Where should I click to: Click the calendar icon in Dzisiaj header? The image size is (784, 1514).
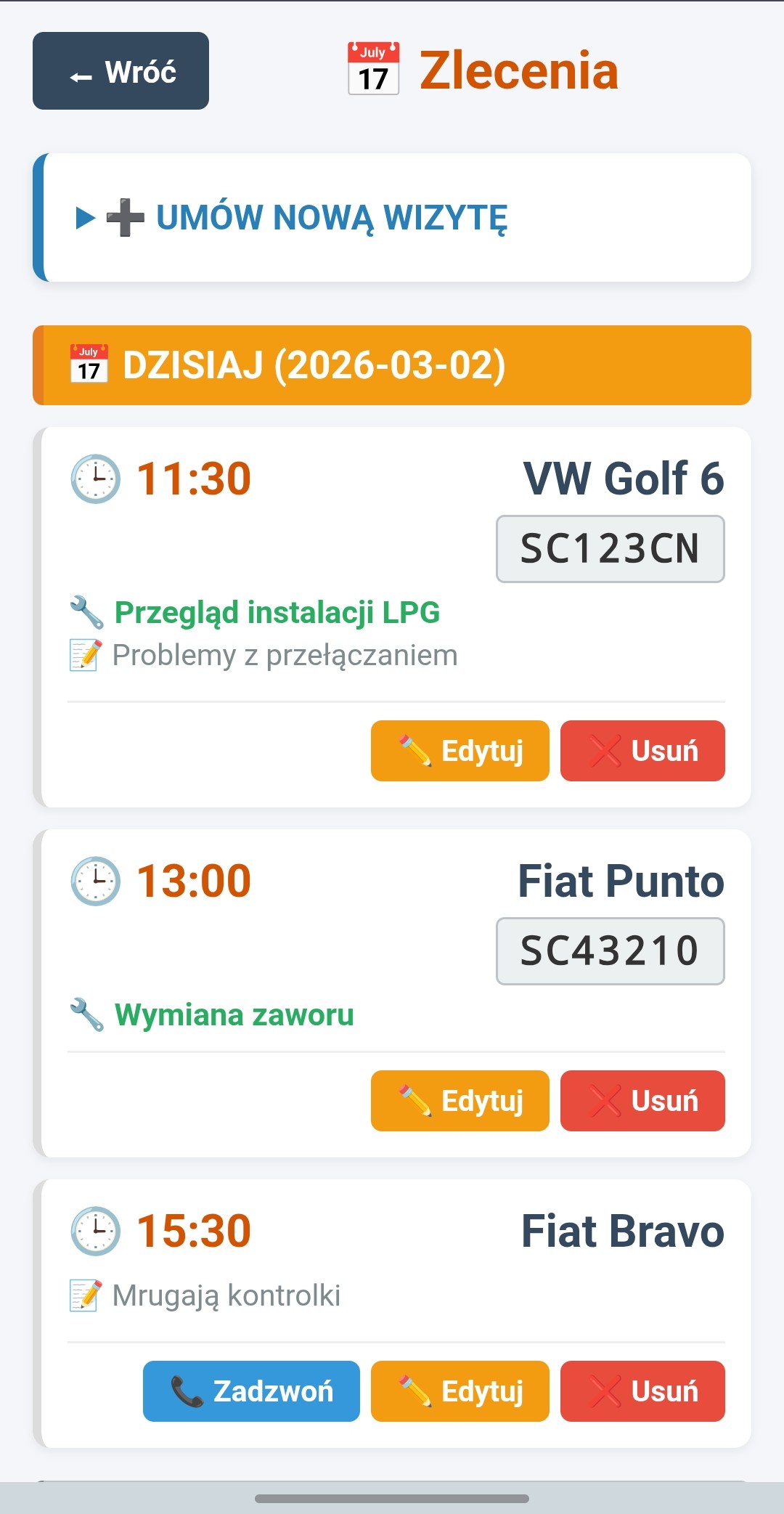89,364
